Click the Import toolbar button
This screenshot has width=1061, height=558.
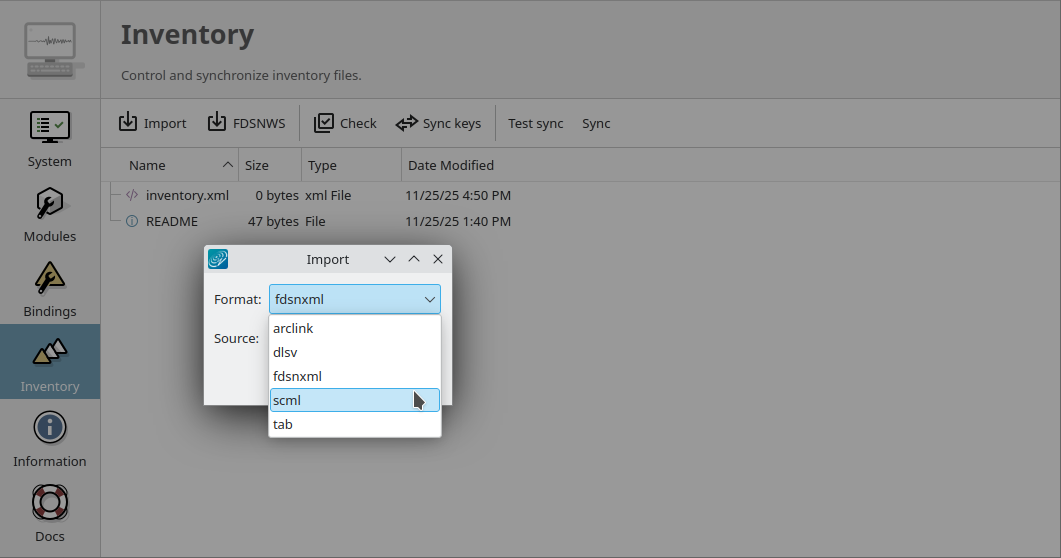pos(153,123)
